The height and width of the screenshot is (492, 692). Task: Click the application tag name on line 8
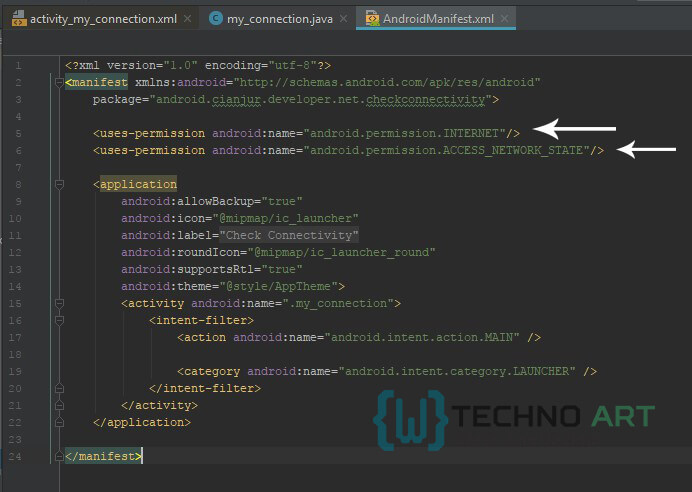click(x=138, y=184)
